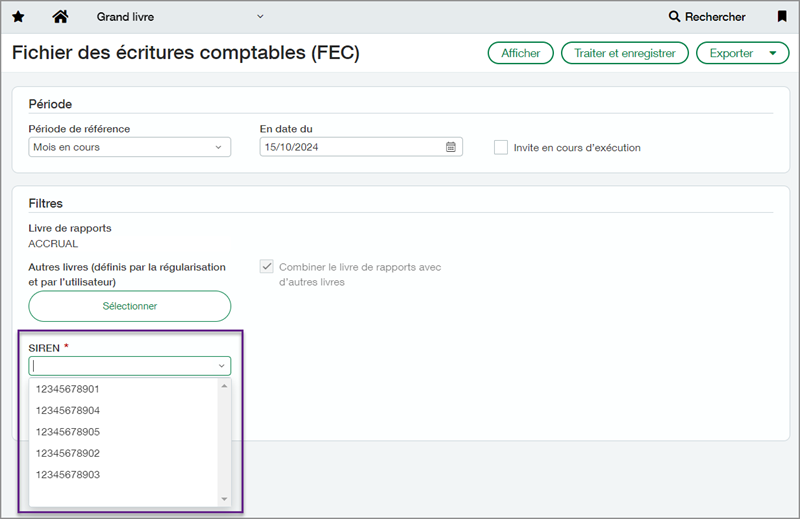Open the calendar date picker icon

(x=451, y=147)
